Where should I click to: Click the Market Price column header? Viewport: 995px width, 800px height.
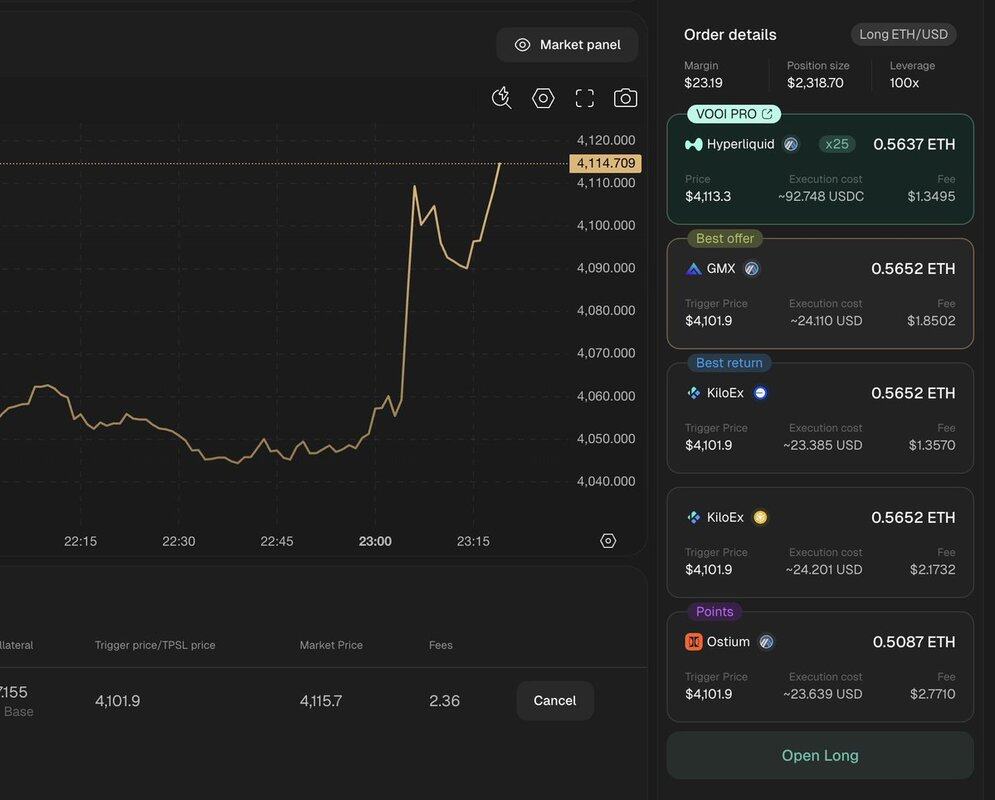331,645
